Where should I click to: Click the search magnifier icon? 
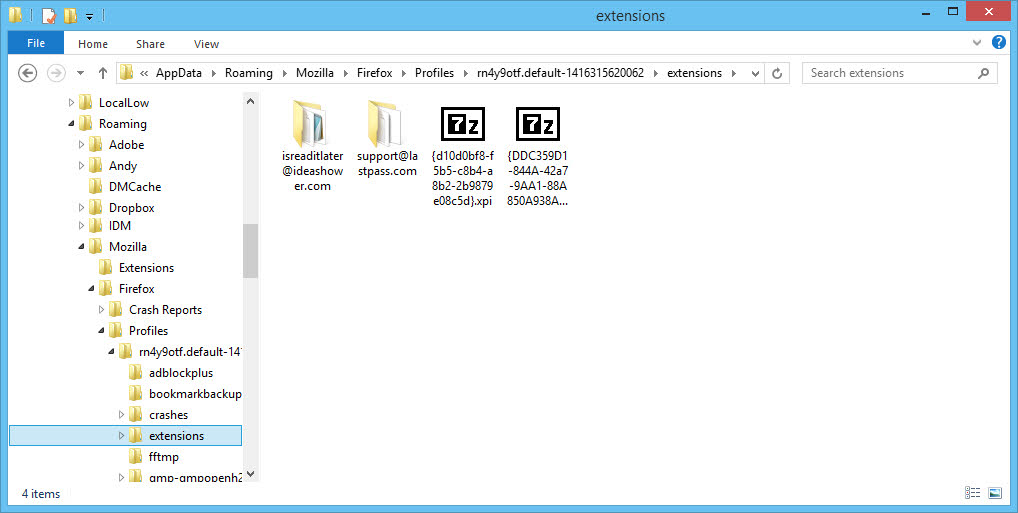pos(983,73)
